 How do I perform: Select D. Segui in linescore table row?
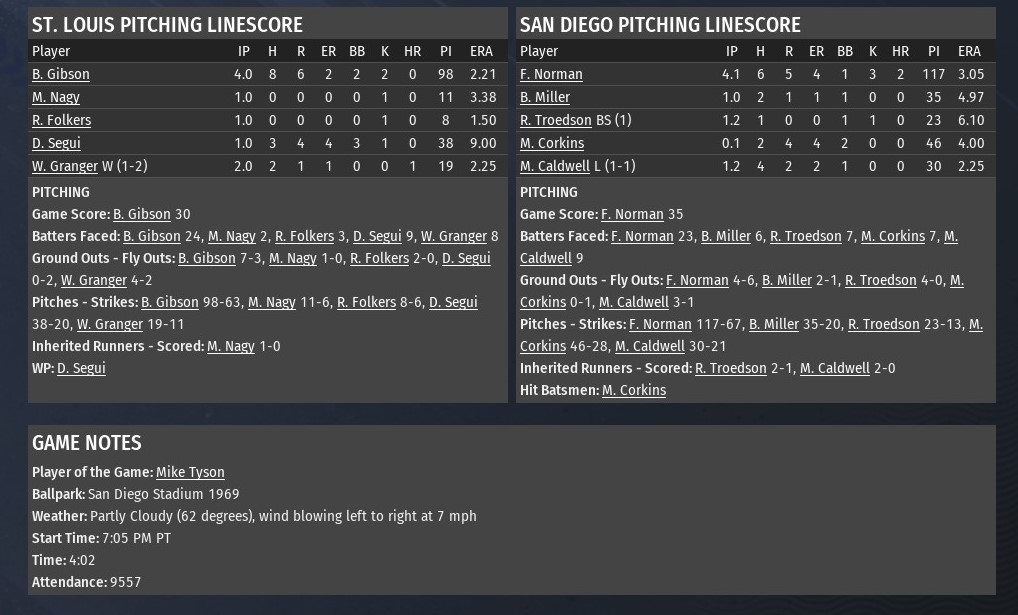pyautogui.click(x=56, y=143)
